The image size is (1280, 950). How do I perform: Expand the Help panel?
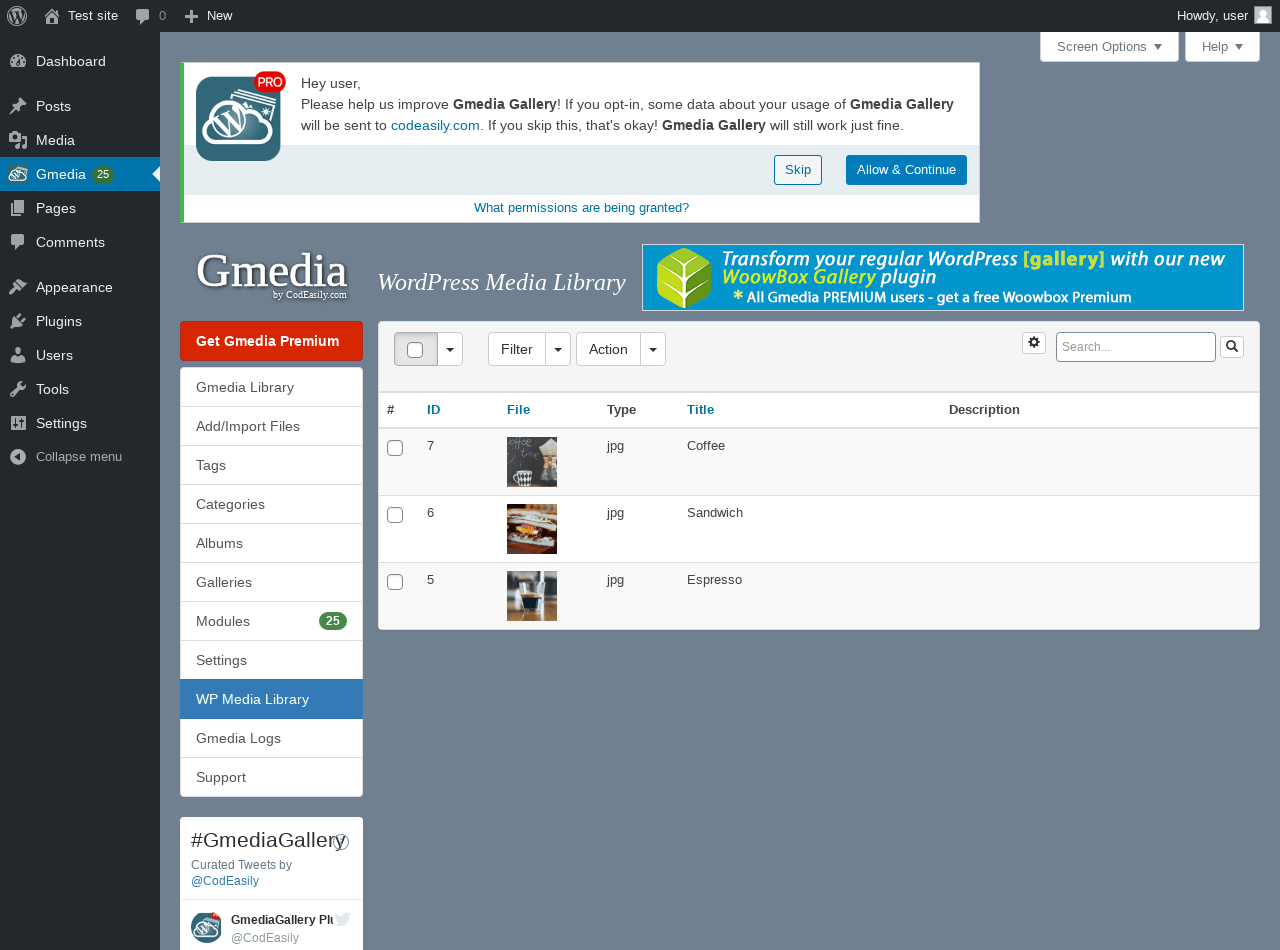click(x=1222, y=47)
